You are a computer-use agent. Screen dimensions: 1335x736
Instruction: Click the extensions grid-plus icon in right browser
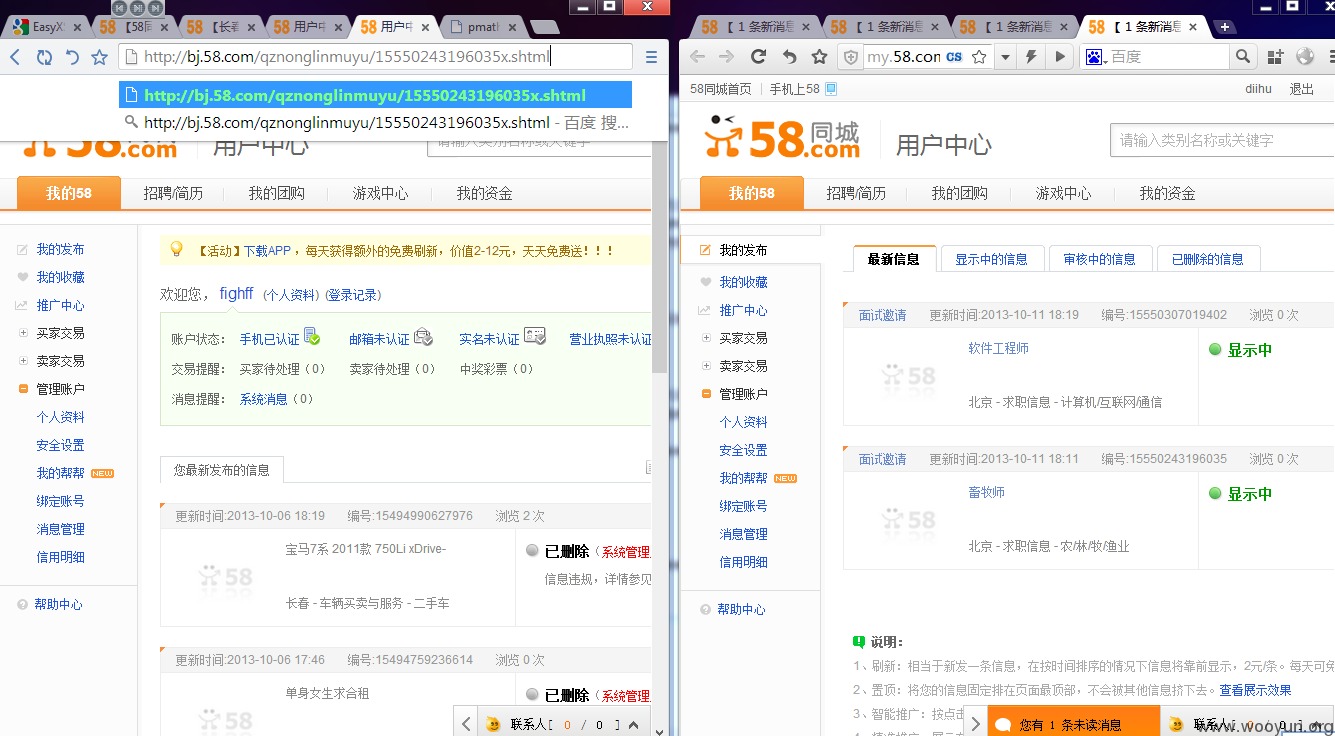pyautogui.click(x=1275, y=57)
